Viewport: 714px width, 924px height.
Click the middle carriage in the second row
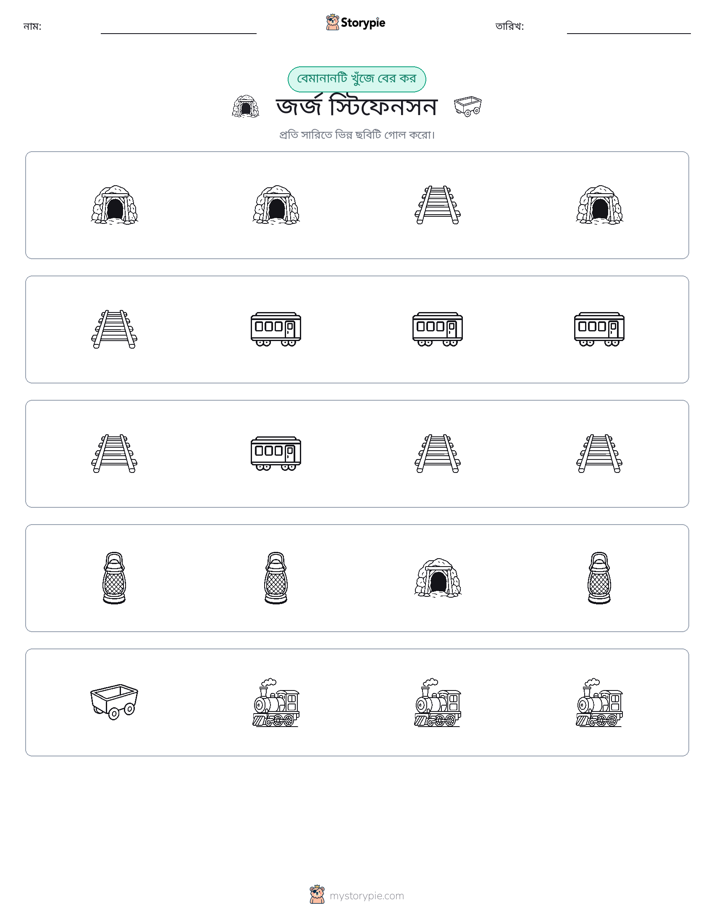pyautogui.click(x=438, y=329)
